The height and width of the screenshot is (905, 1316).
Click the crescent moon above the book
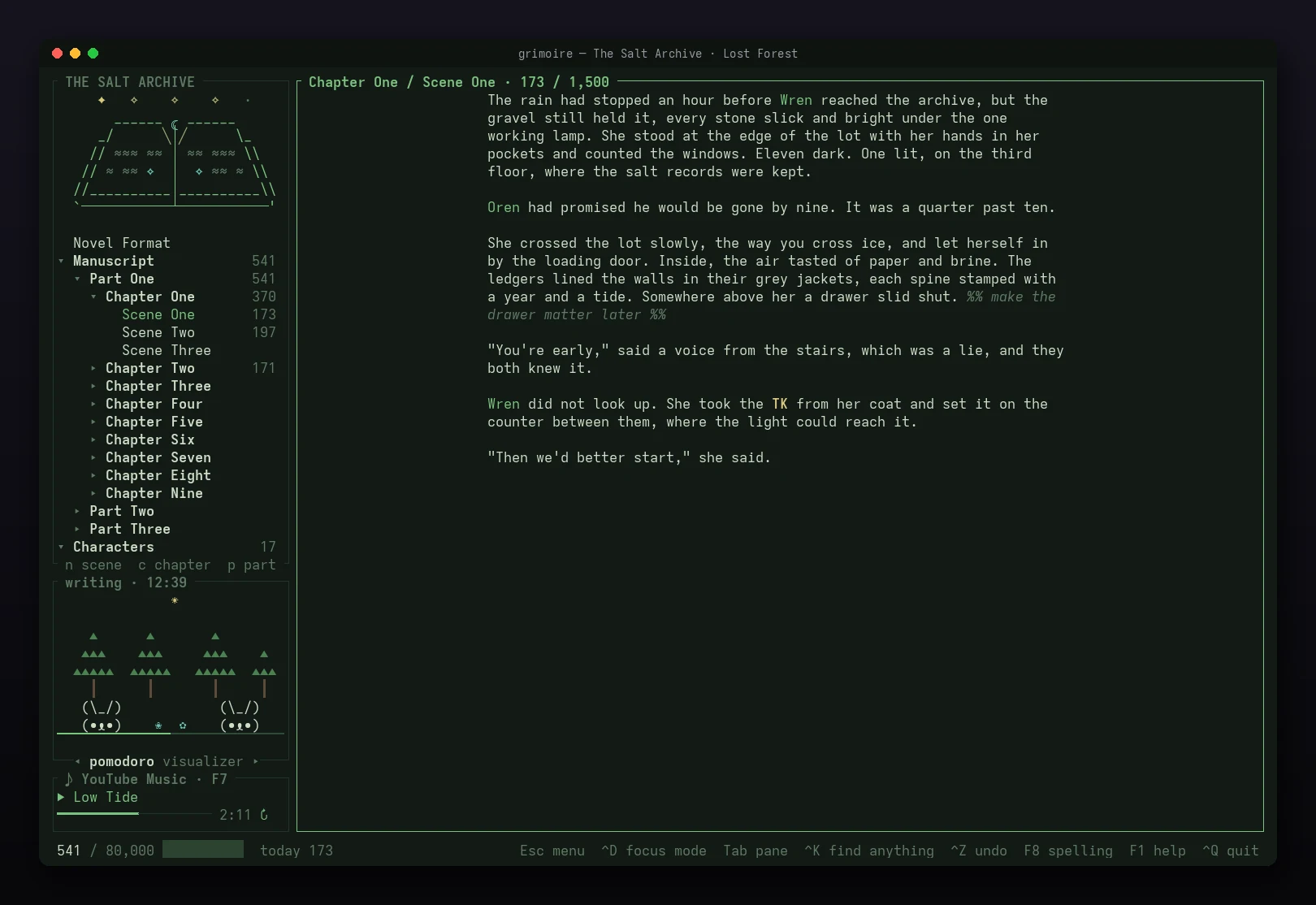tap(175, 125)
